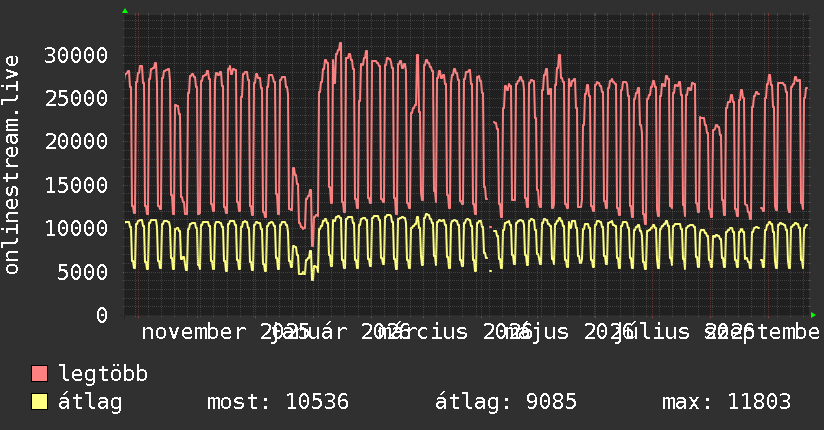Click the most: 10536 statistic

(278, 402)
